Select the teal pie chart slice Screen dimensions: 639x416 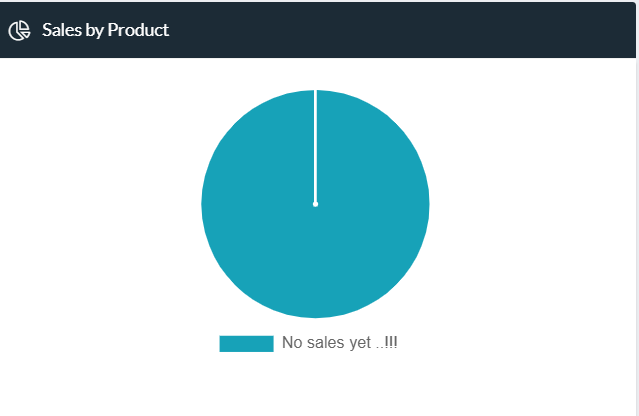point(315,204)
